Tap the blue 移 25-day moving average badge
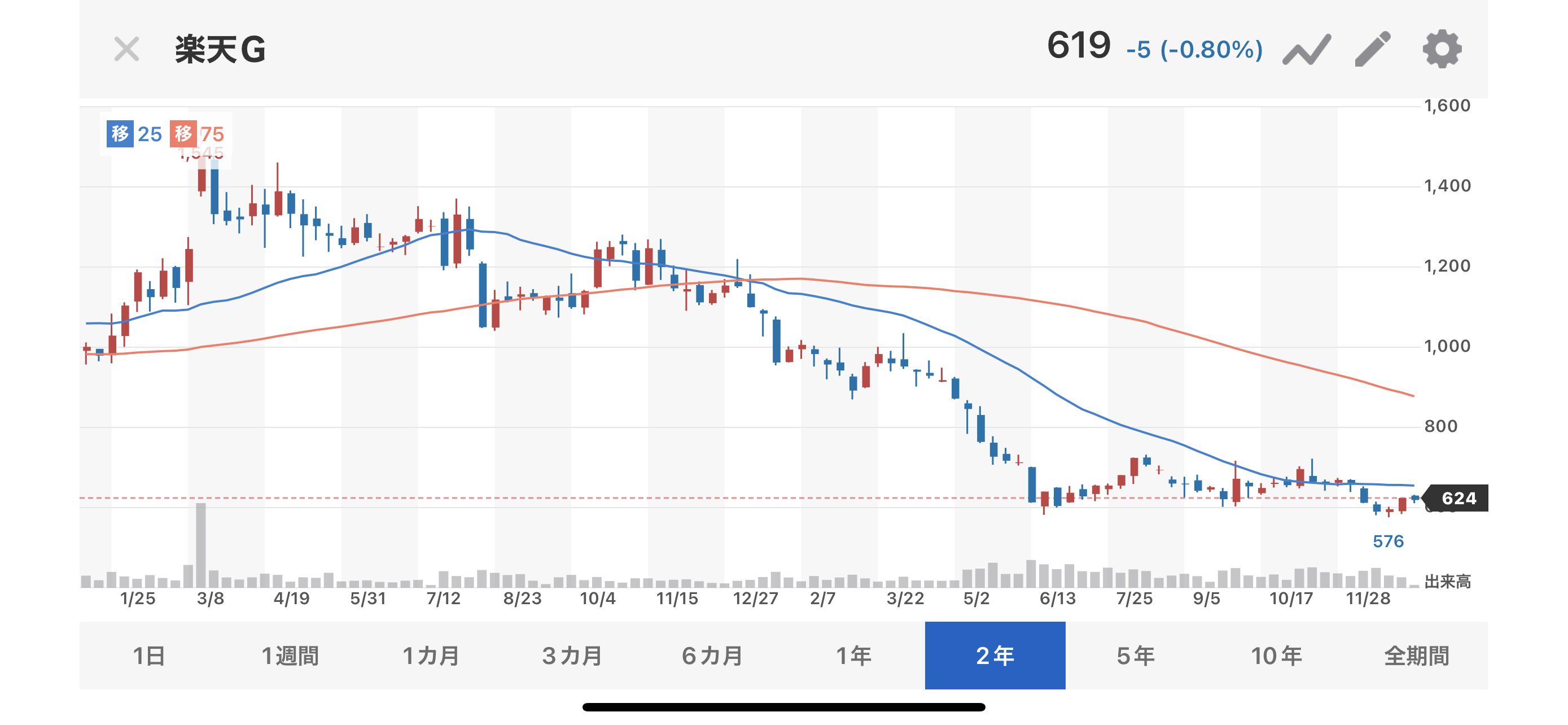This screenshot has width=1568, height=725. [119, 133]
